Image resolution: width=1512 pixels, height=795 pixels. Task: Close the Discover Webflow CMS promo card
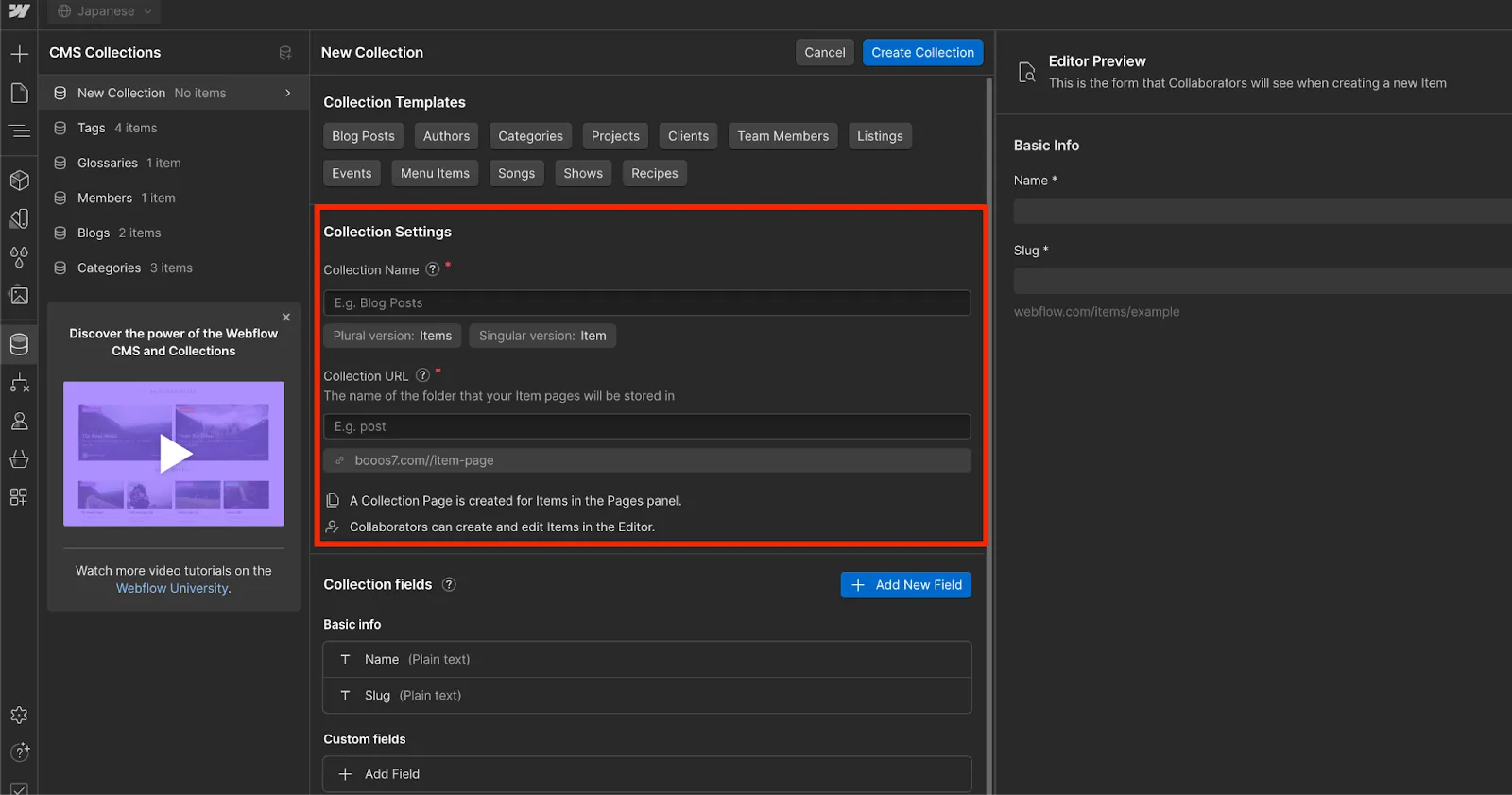pos(286,318)
